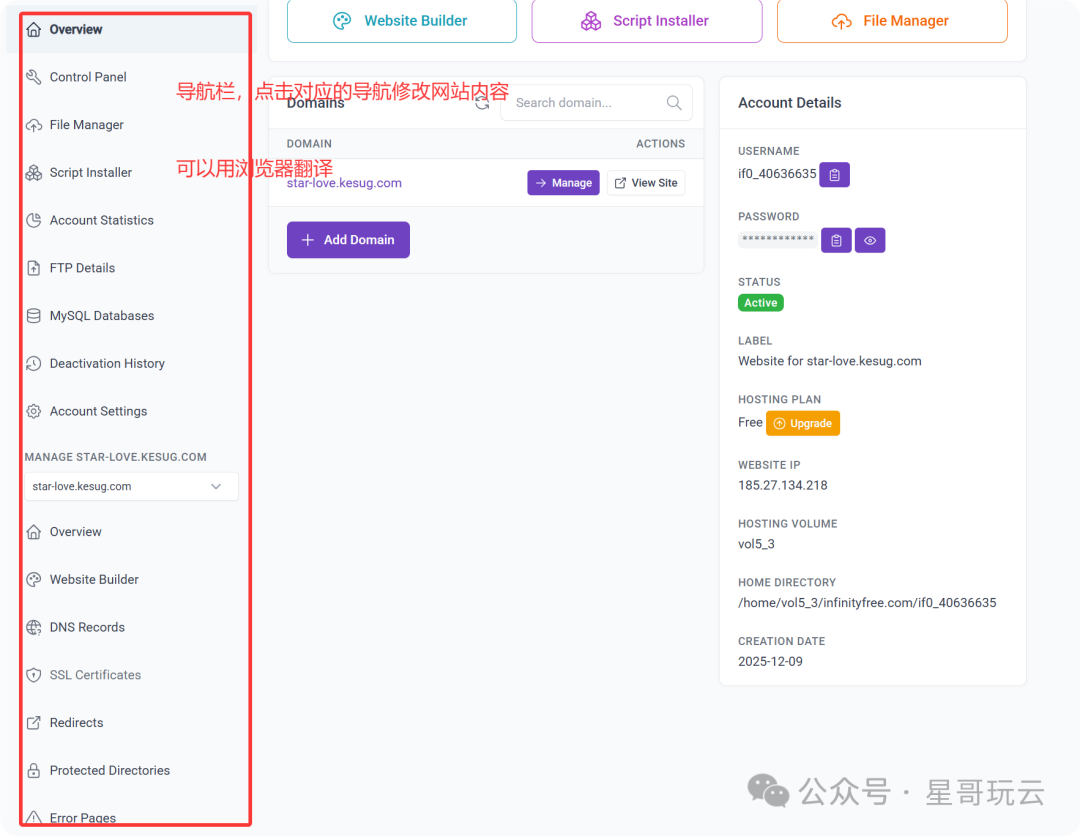Click the home icon beside top Overview
The height and width of the screenshot is (836, 1080).
(x=34, y=30)
